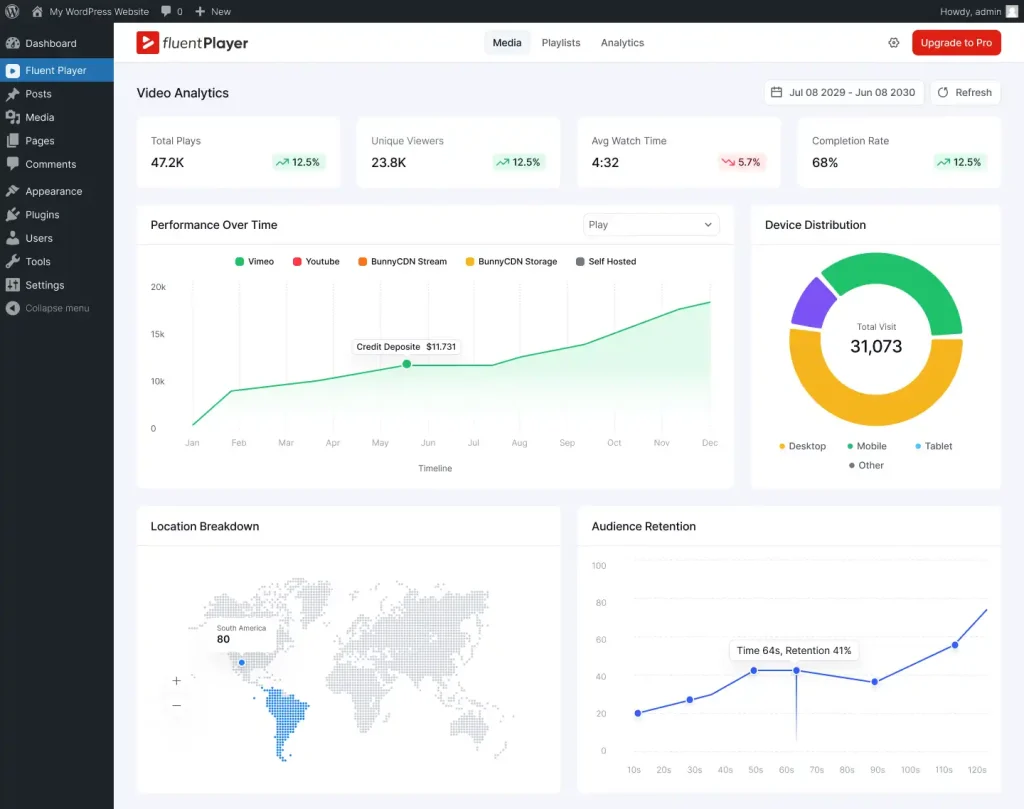Image resolution: width=1024 pixels, height=809 pixels.
Task: Click the Upgrade to Pro button
Action: (956, 43)
